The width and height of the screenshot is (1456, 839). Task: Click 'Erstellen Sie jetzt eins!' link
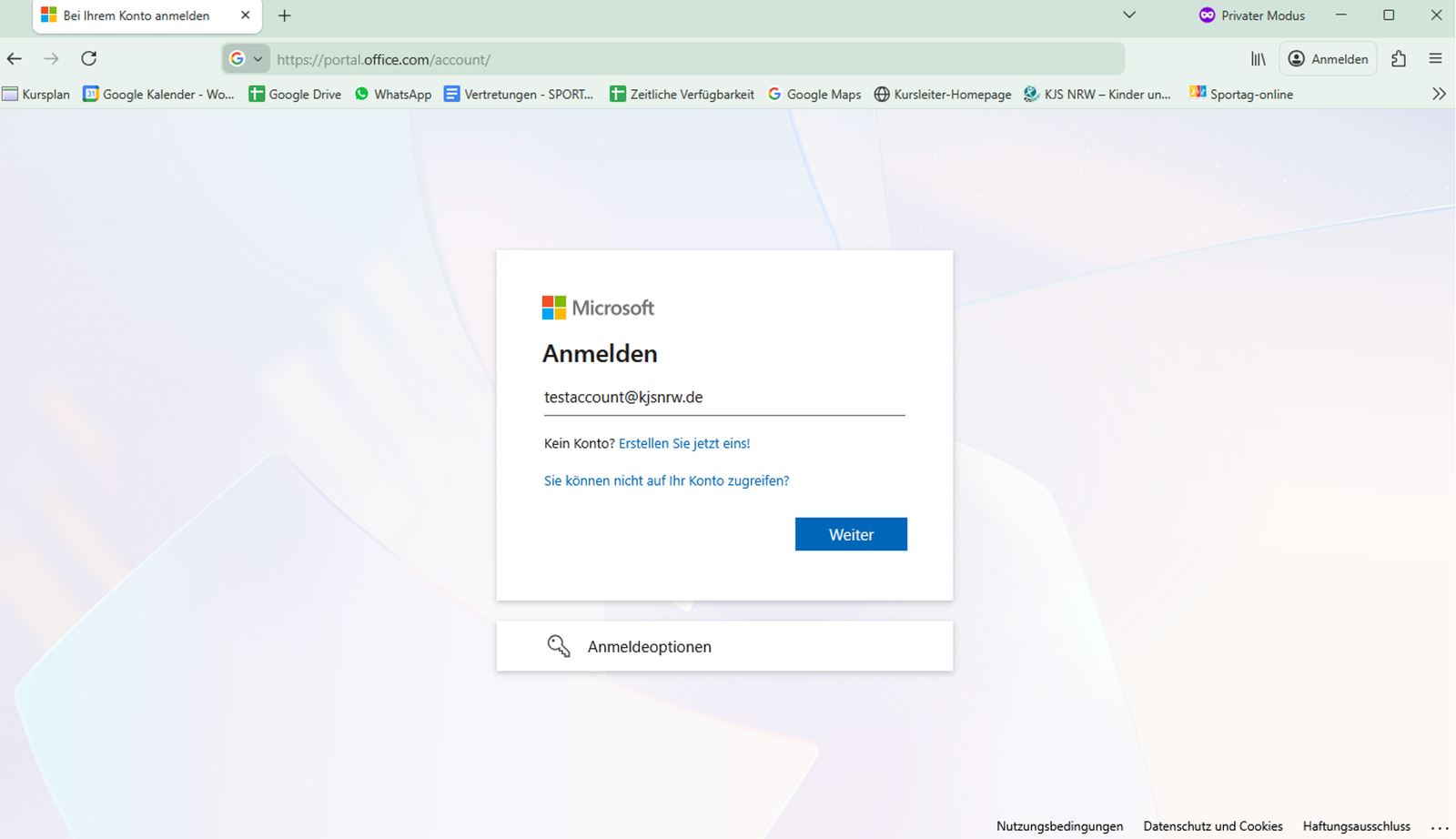tap(684, 443)
